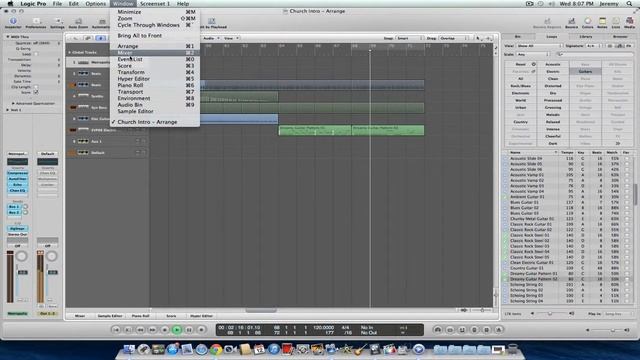Choose Event List from Window menu

[x=155, y=59]
